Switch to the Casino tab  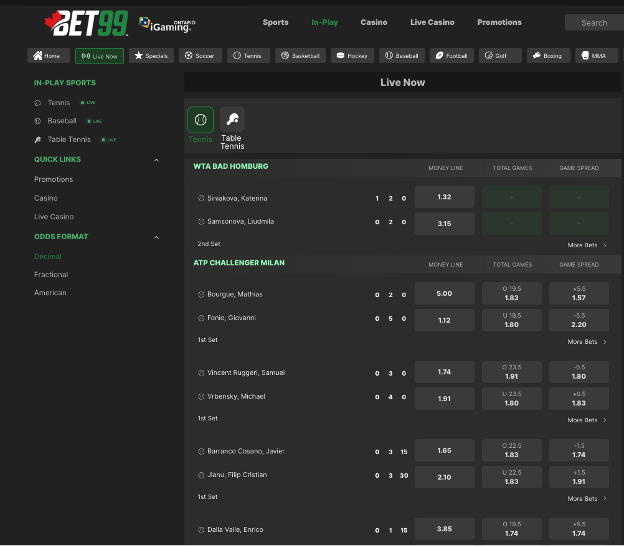pyautogui.click(x=374, y=22)
